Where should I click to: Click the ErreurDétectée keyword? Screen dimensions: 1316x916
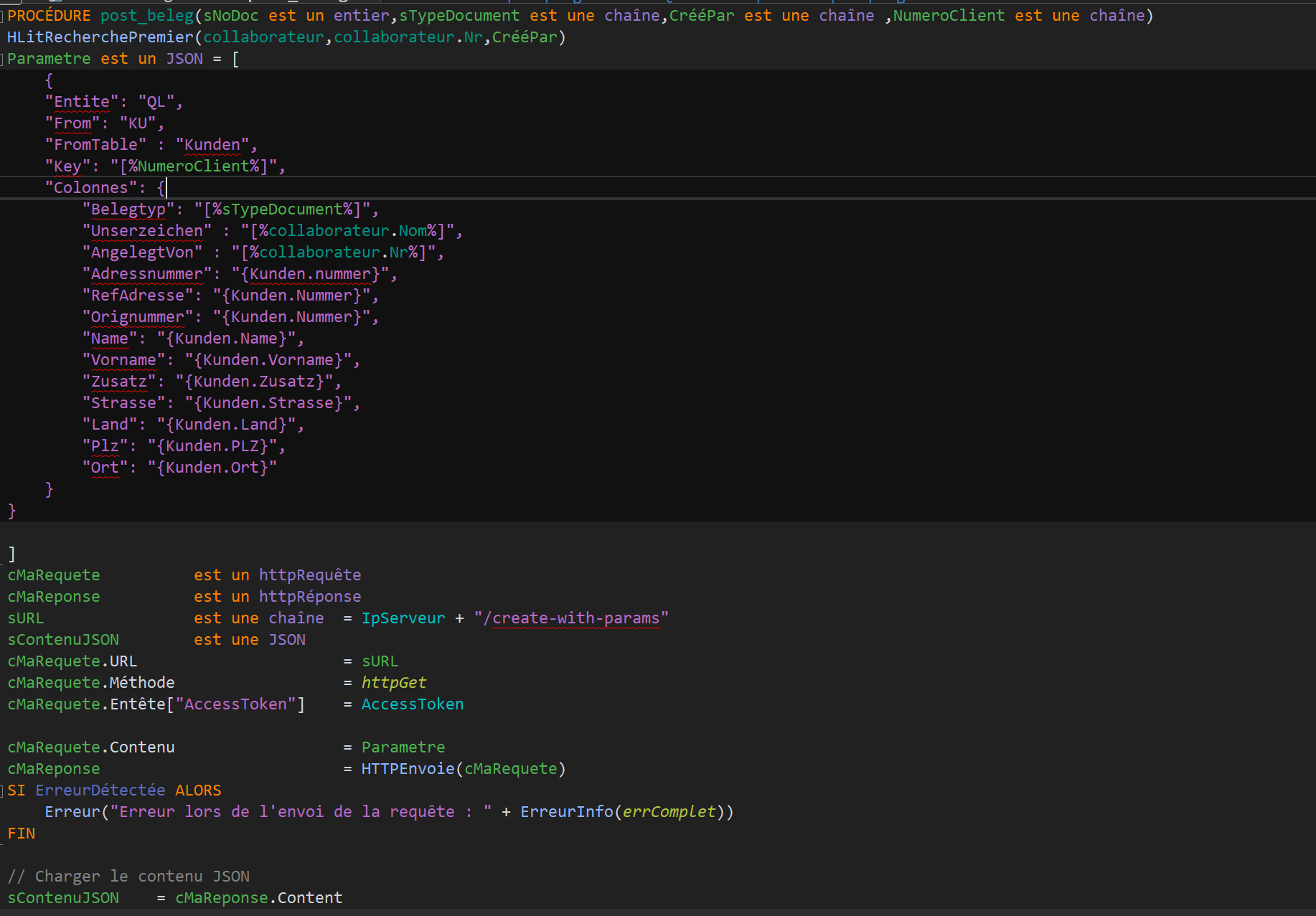tap(100, 790)
